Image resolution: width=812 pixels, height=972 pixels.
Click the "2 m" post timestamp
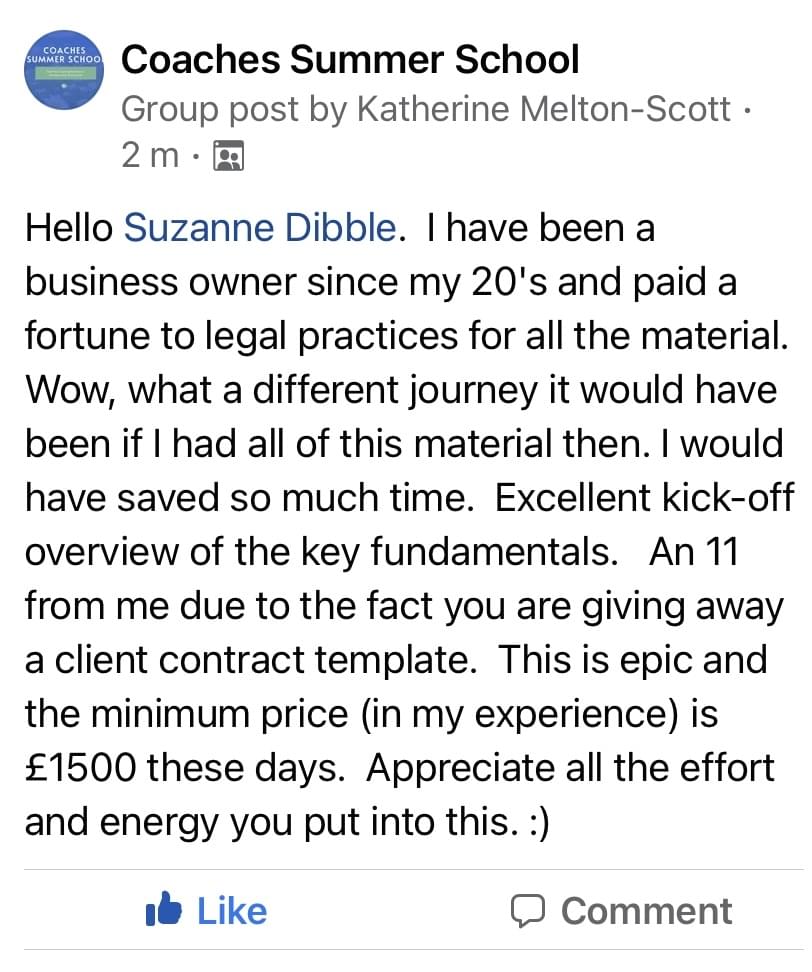(x=150, y=157)
